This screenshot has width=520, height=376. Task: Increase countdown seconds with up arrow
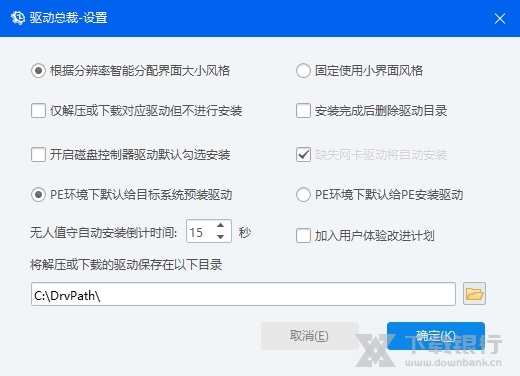point(220,225)
